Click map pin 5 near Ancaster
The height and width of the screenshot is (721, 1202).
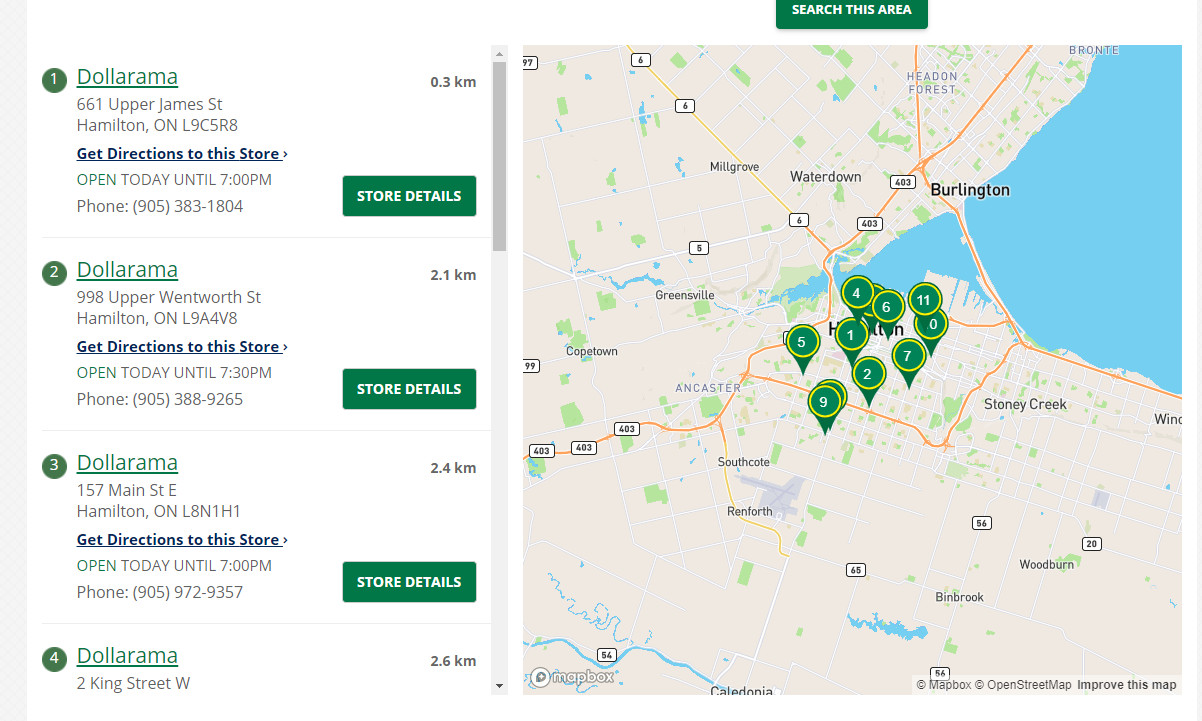(803, 342)
